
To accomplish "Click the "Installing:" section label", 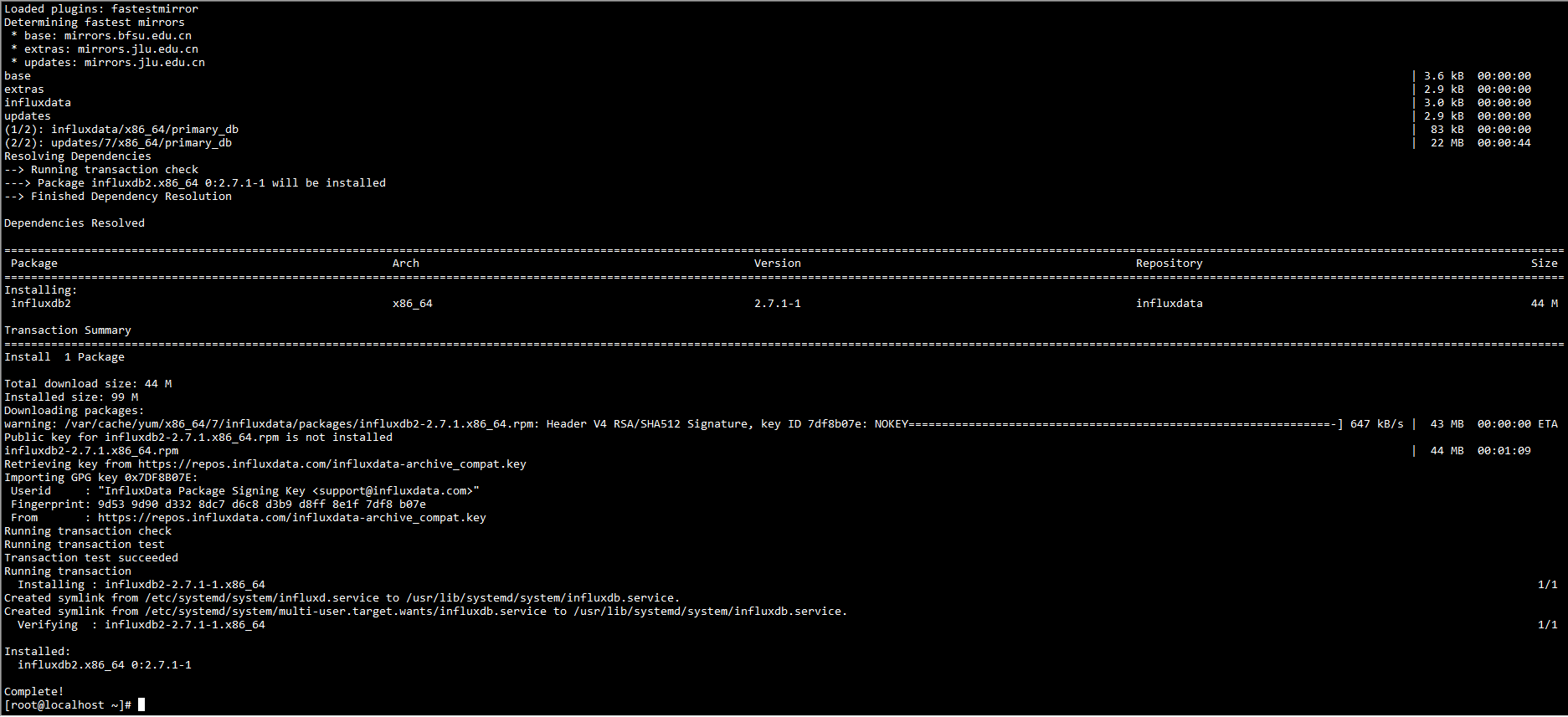I will pyautogui.click(x=41, y=290).
